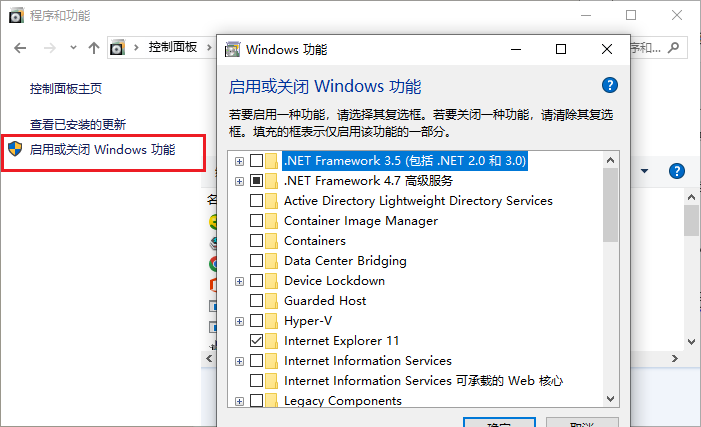Click the Windows 功能 dialog title icon
Image resolution: width=701 pixels, height=427 pixels.
click(232, 49)
